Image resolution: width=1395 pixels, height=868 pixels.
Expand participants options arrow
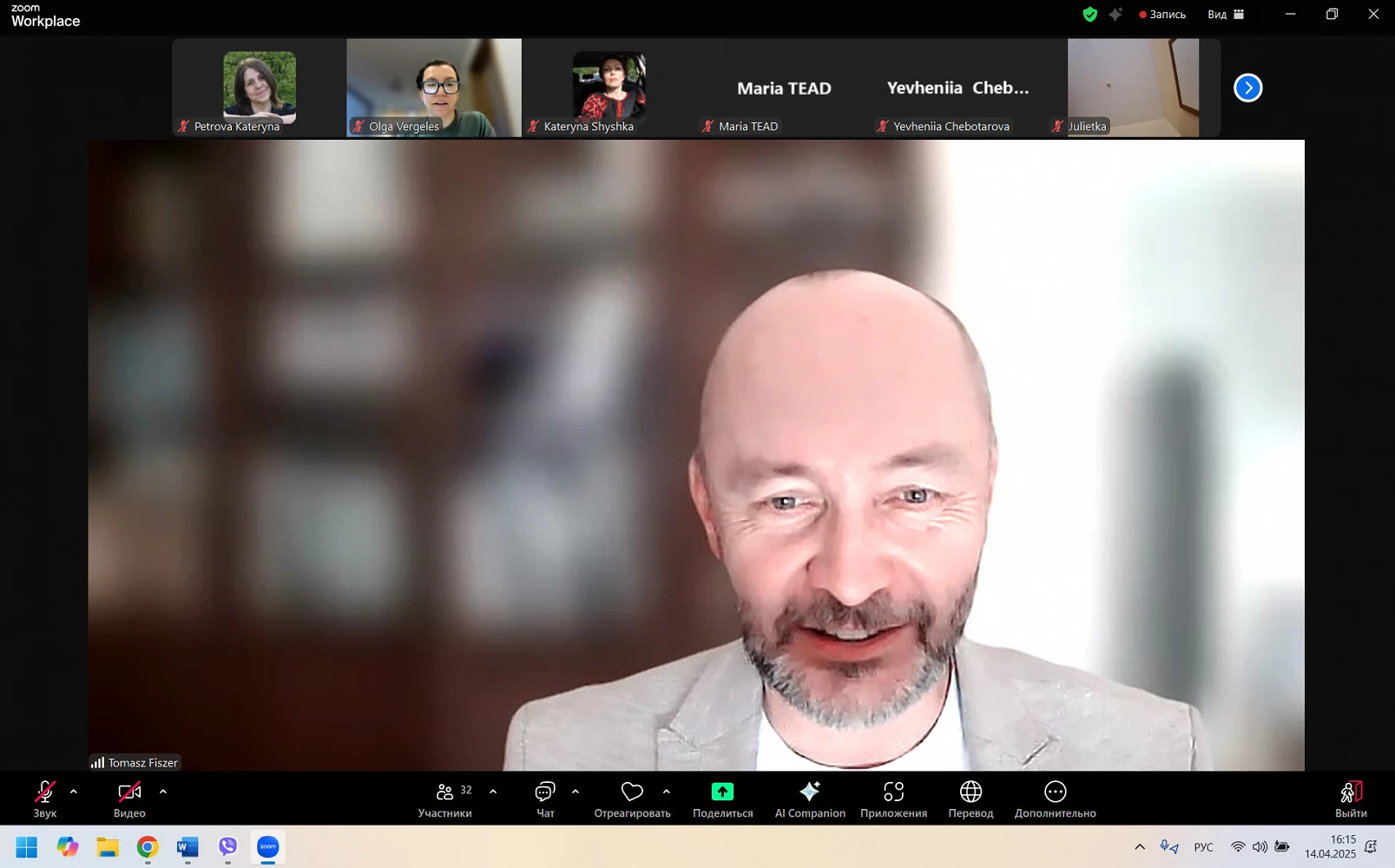[493, 792]
